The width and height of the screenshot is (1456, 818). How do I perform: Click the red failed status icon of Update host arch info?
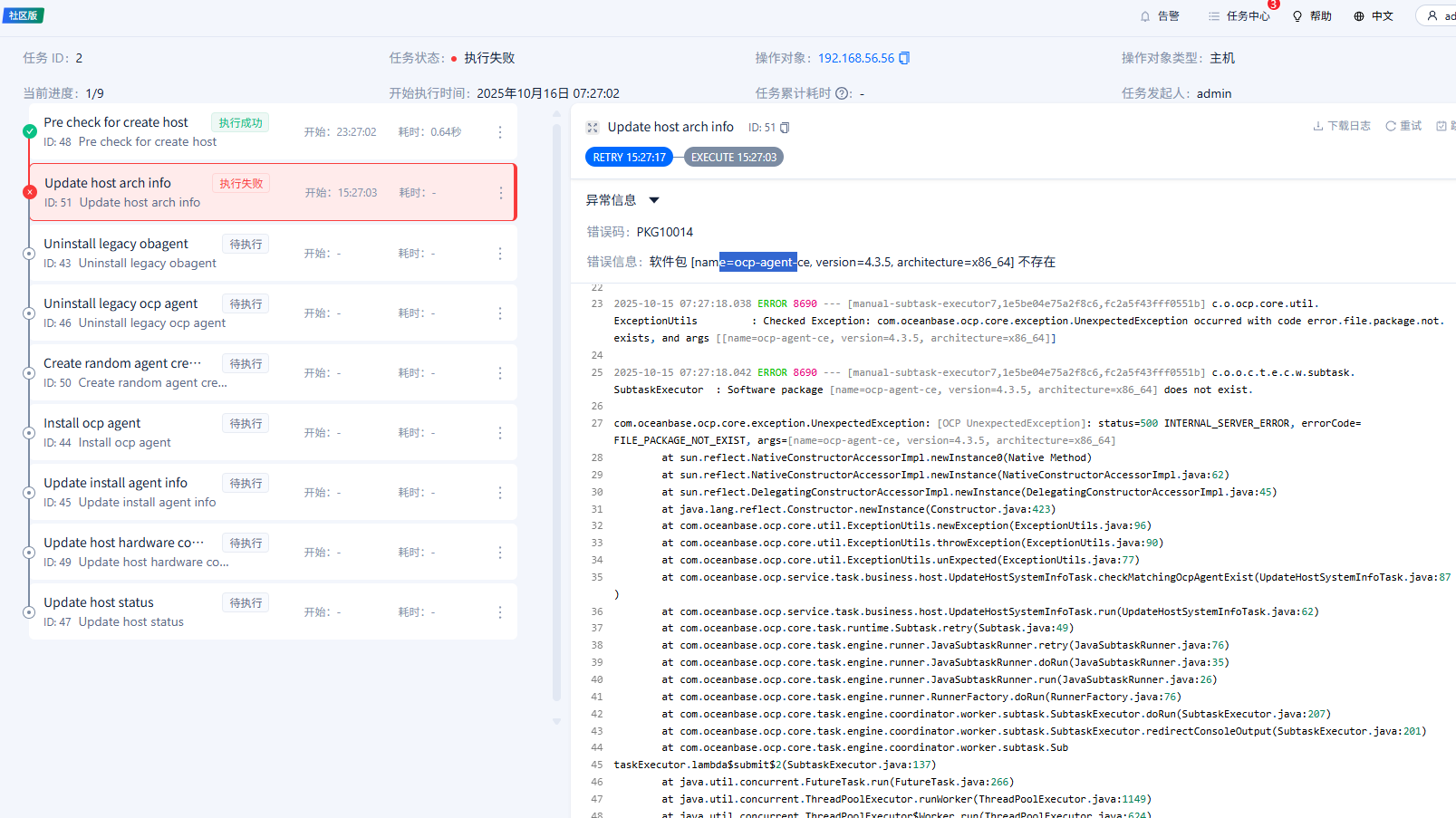30,192
